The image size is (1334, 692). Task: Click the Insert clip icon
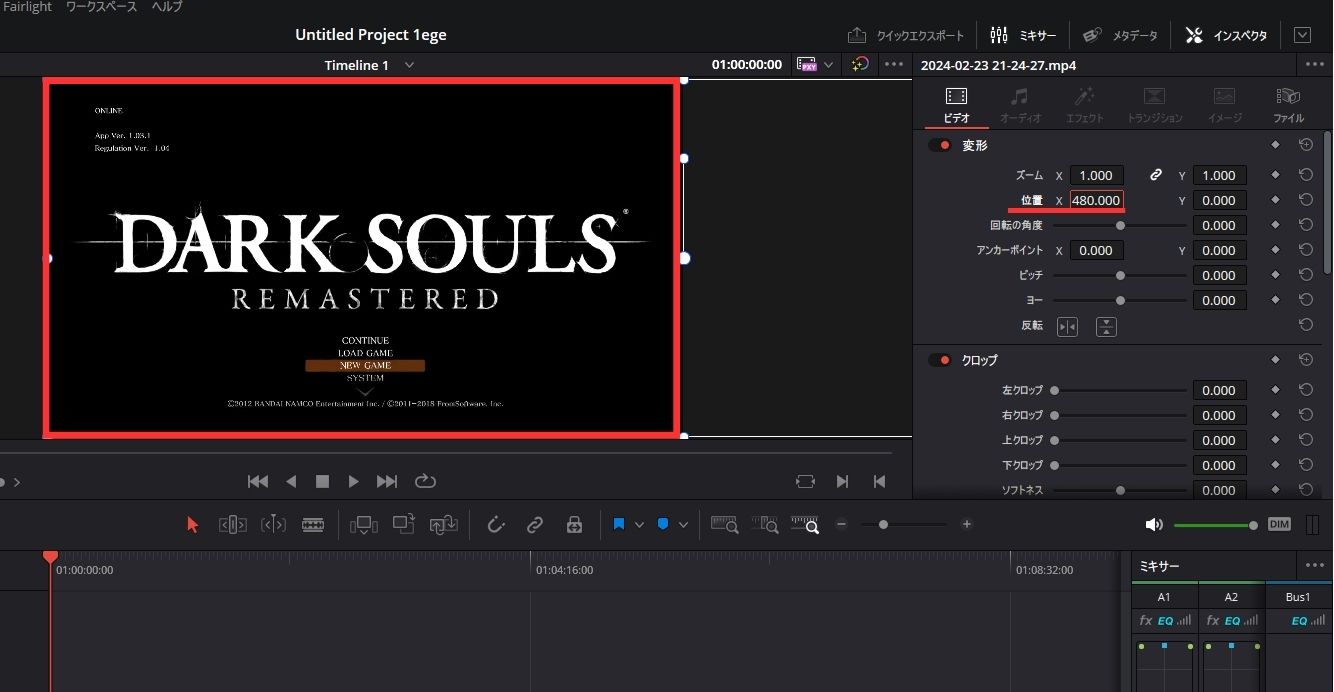[x=363, y=524]
